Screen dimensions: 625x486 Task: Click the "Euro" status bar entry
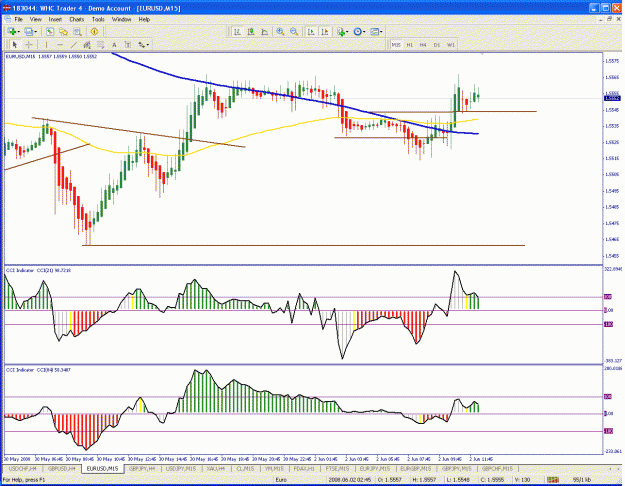click(x=281, y=480)
